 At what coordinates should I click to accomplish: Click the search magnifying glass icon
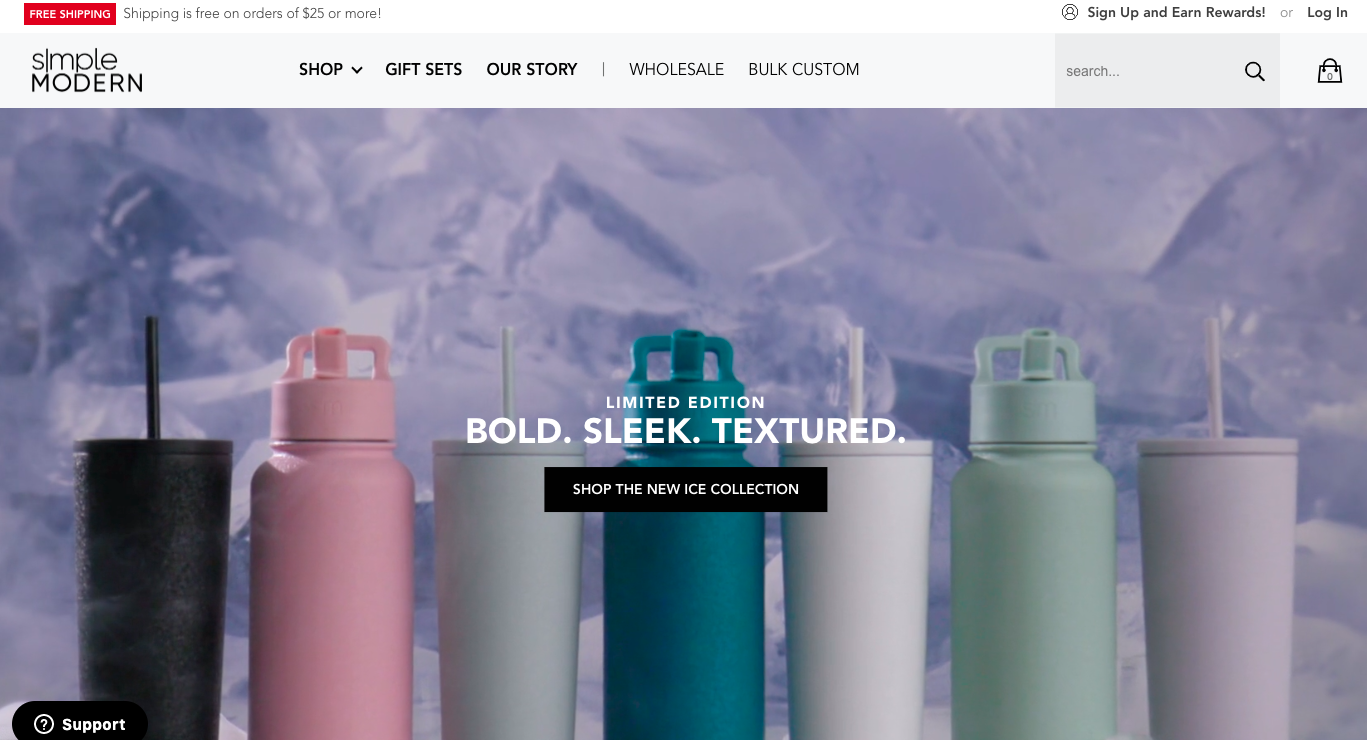click(1254, 71)
